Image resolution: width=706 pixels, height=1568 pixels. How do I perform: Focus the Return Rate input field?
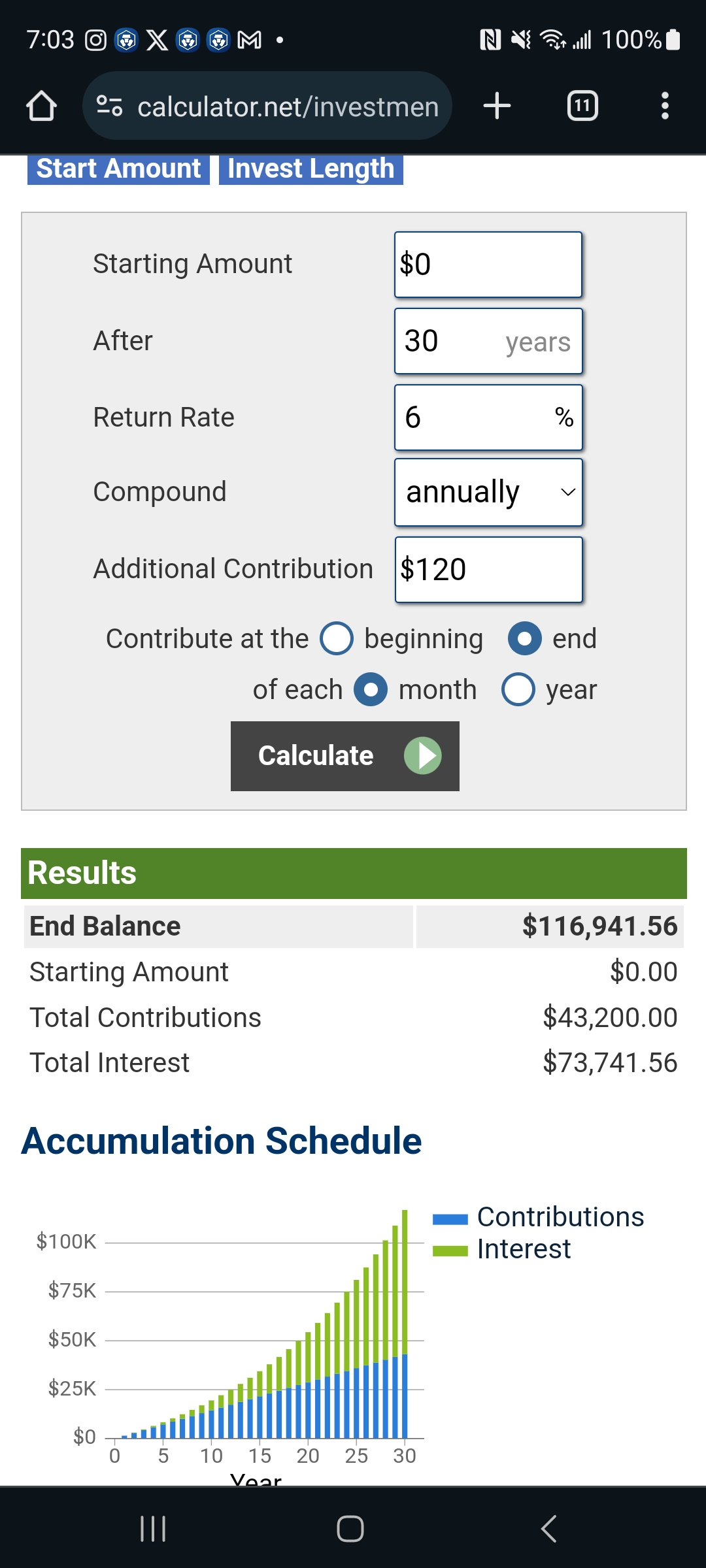(x=477, y=417)
